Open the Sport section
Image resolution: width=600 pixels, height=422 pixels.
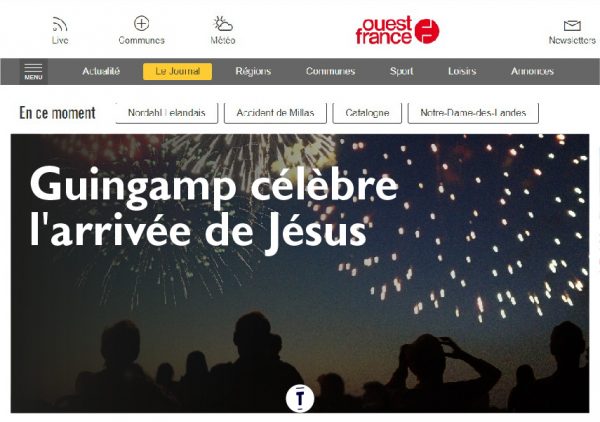pos(401,71)
